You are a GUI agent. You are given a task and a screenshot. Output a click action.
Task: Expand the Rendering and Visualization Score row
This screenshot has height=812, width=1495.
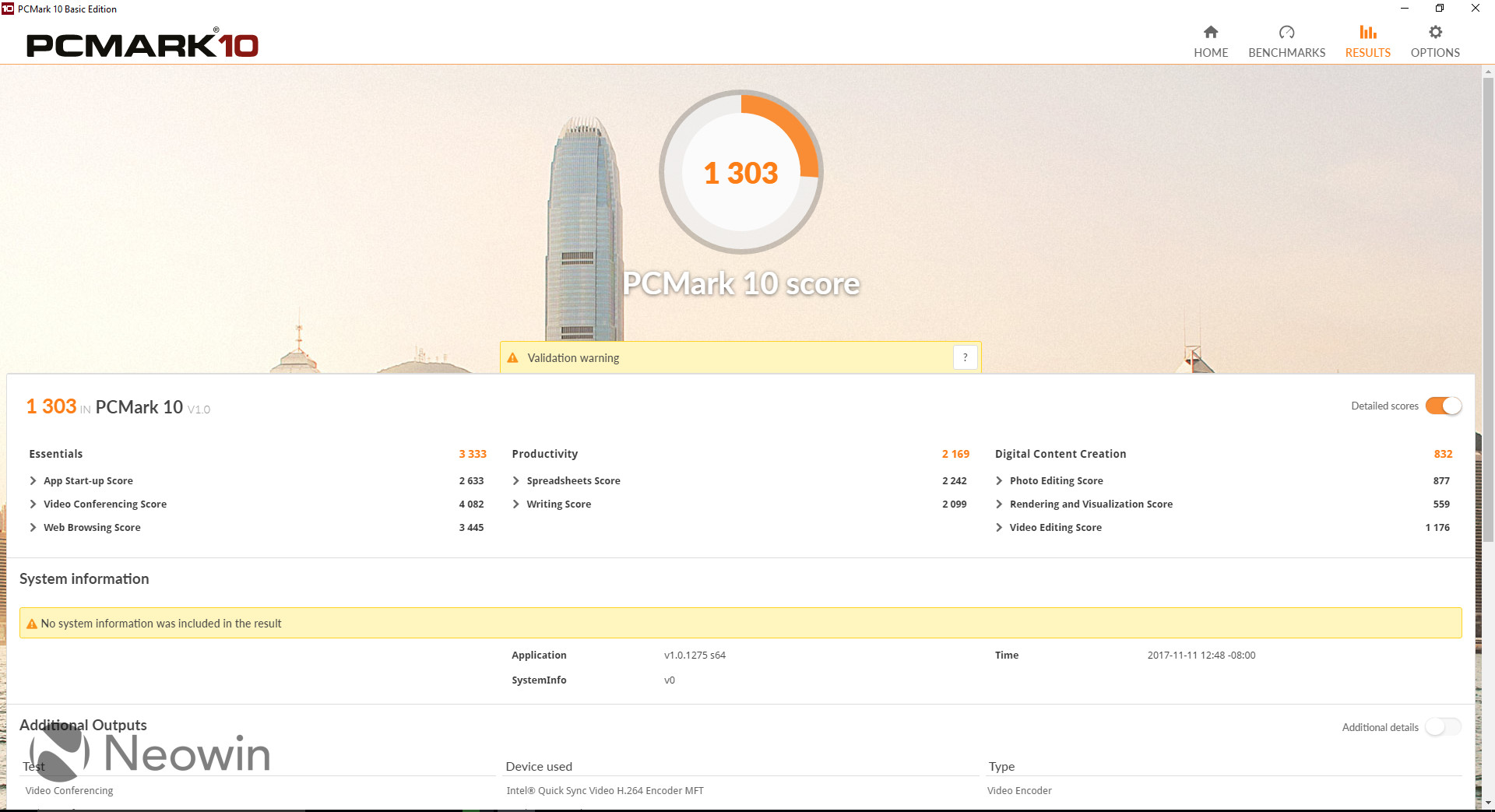(999, 504)
